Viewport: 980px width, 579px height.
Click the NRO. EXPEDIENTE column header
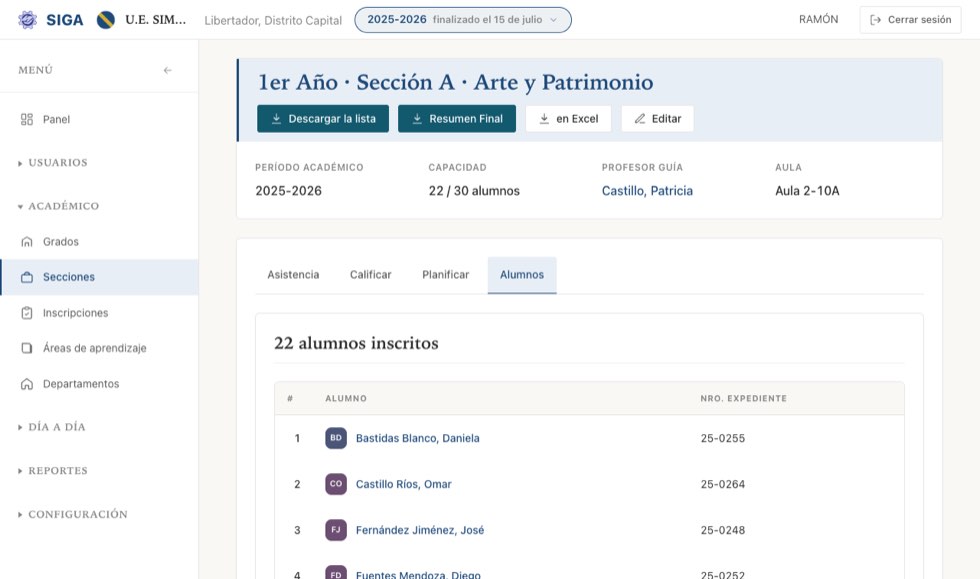tap(743, 398)
